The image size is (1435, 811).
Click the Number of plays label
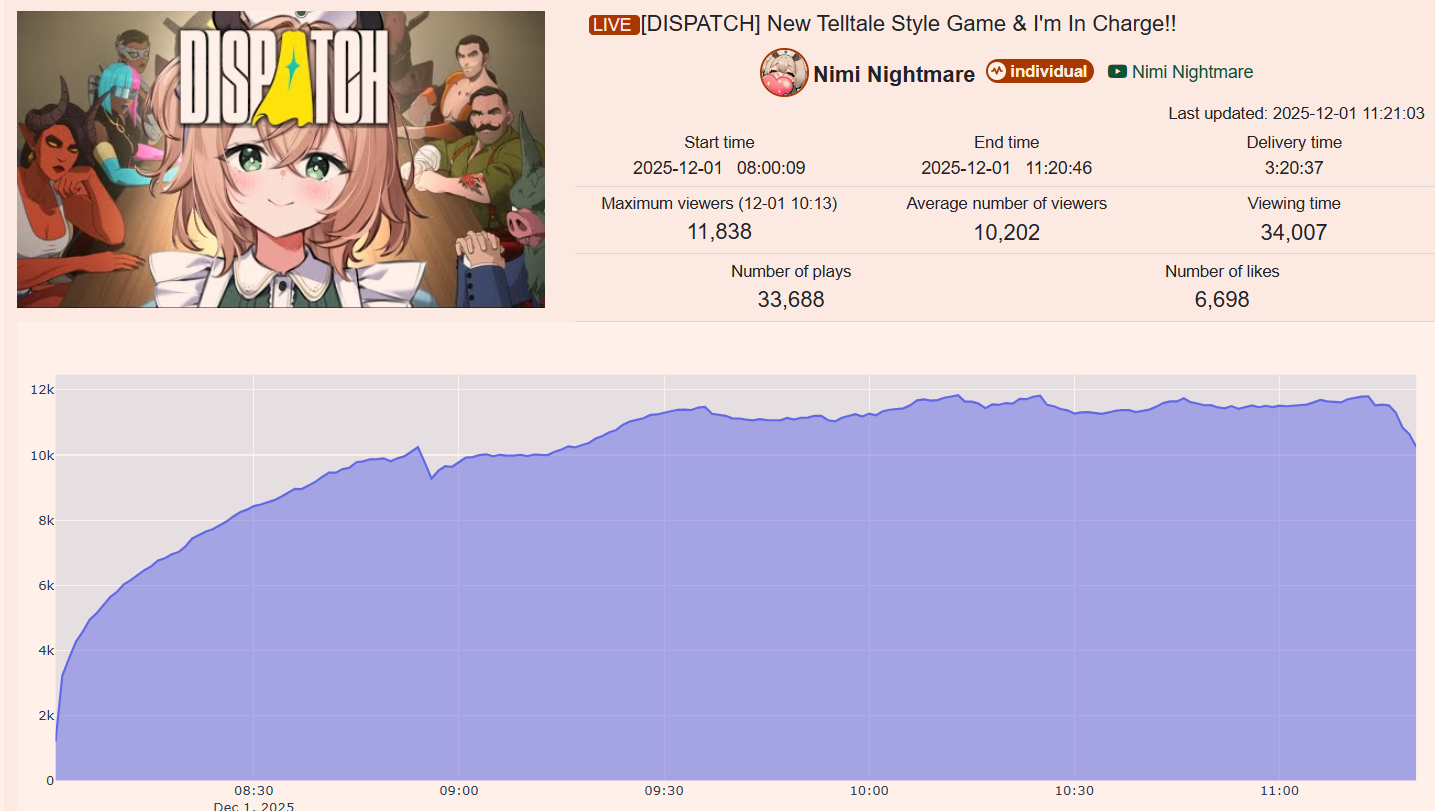click(x=791, y=272)
